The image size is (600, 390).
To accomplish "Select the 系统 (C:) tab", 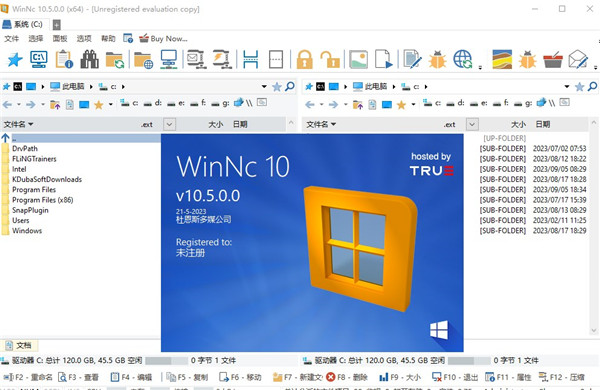I will tap(23, 24).
